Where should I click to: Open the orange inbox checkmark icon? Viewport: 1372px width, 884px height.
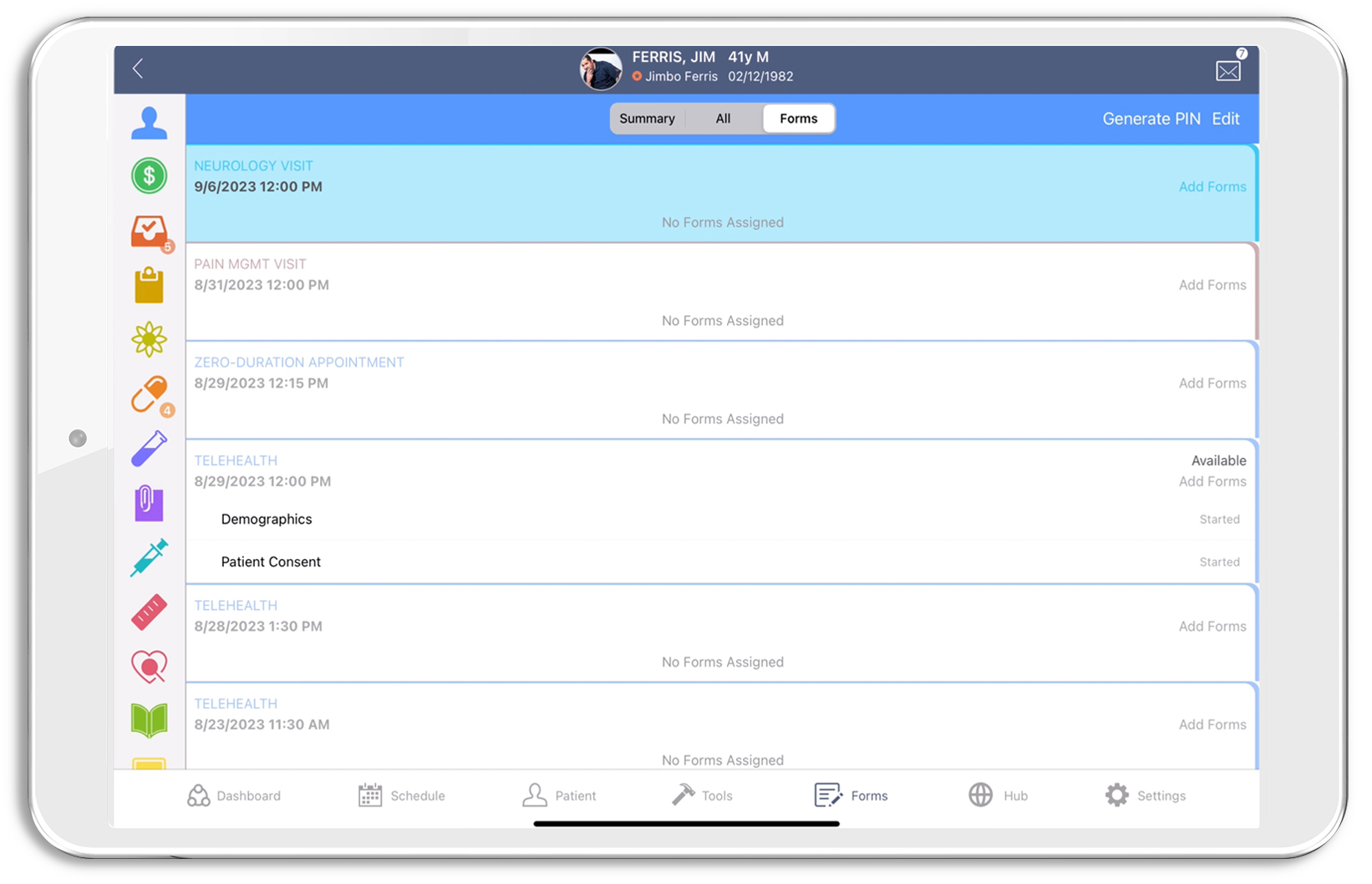(x=149, y=231)
